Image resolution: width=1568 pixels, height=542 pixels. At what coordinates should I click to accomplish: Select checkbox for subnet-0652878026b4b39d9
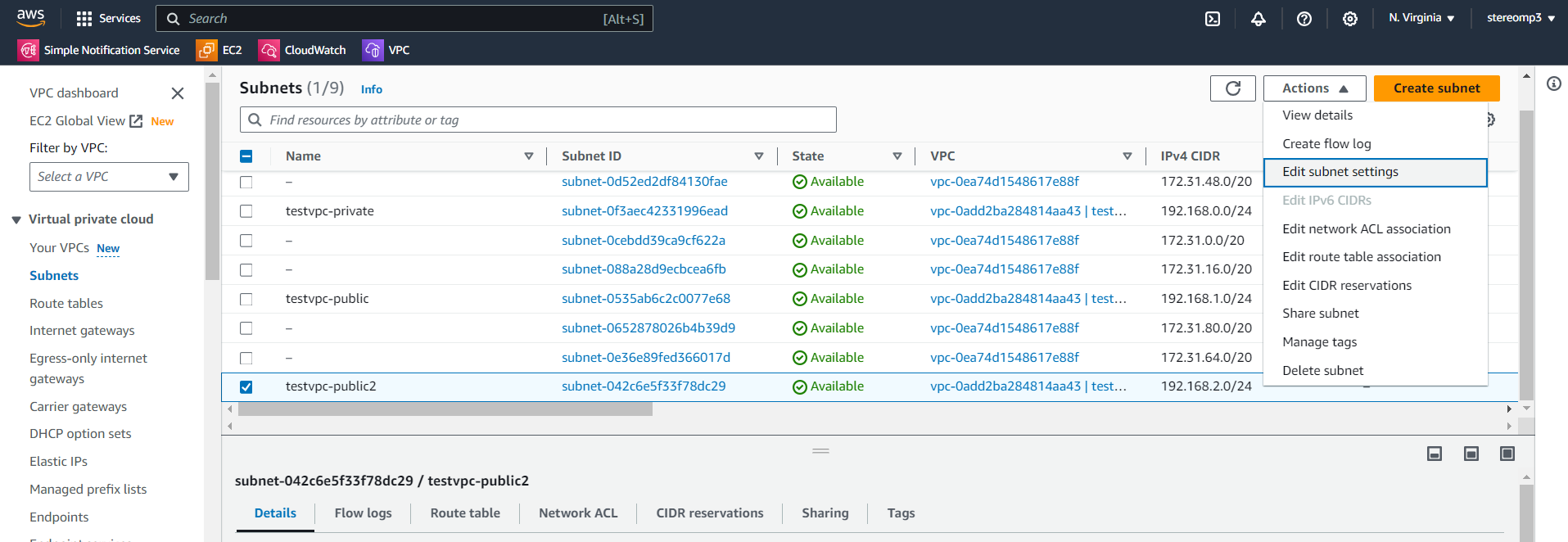246,328
